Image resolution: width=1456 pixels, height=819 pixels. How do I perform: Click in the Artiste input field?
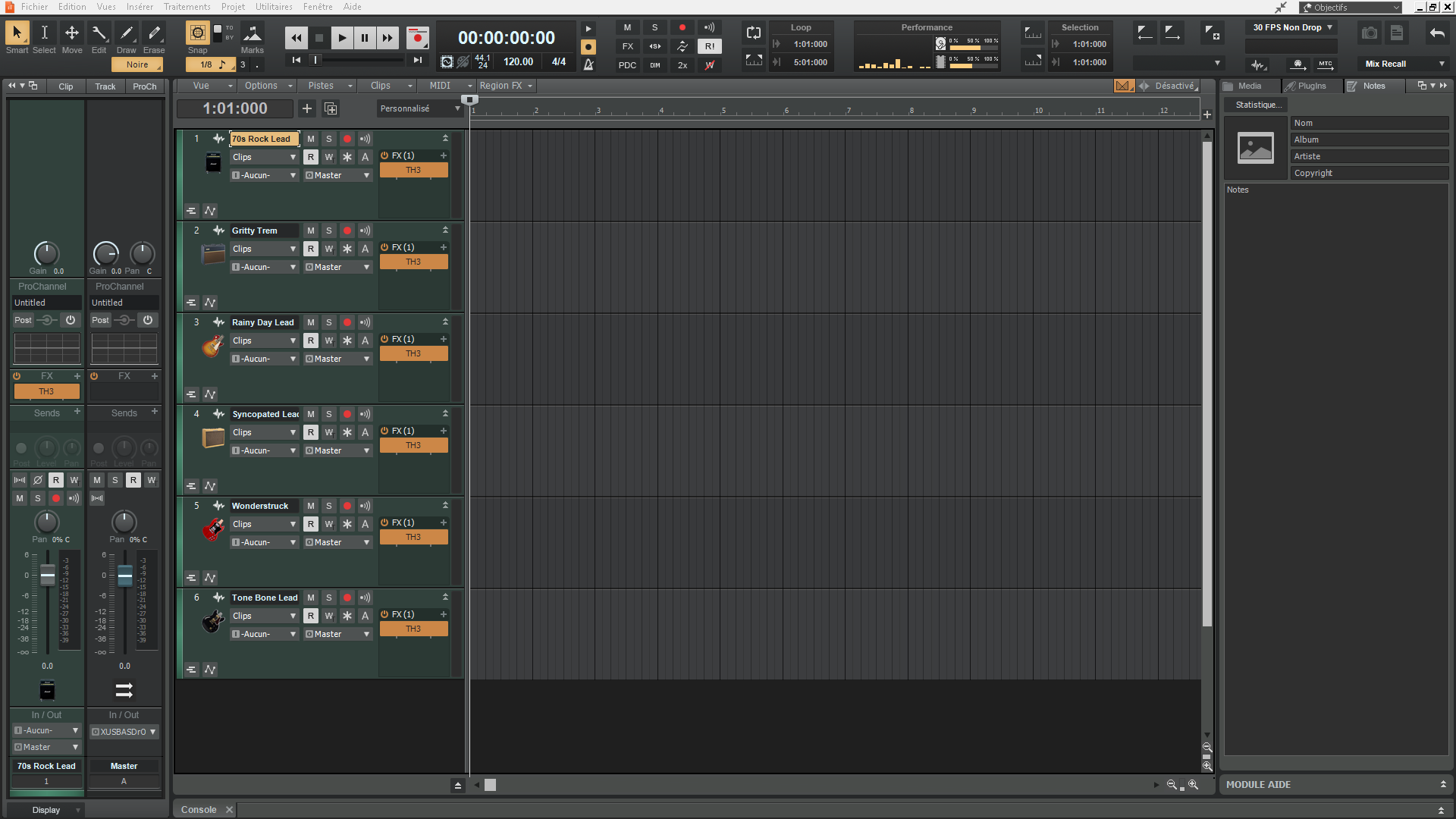click(x=1369, y=155)
